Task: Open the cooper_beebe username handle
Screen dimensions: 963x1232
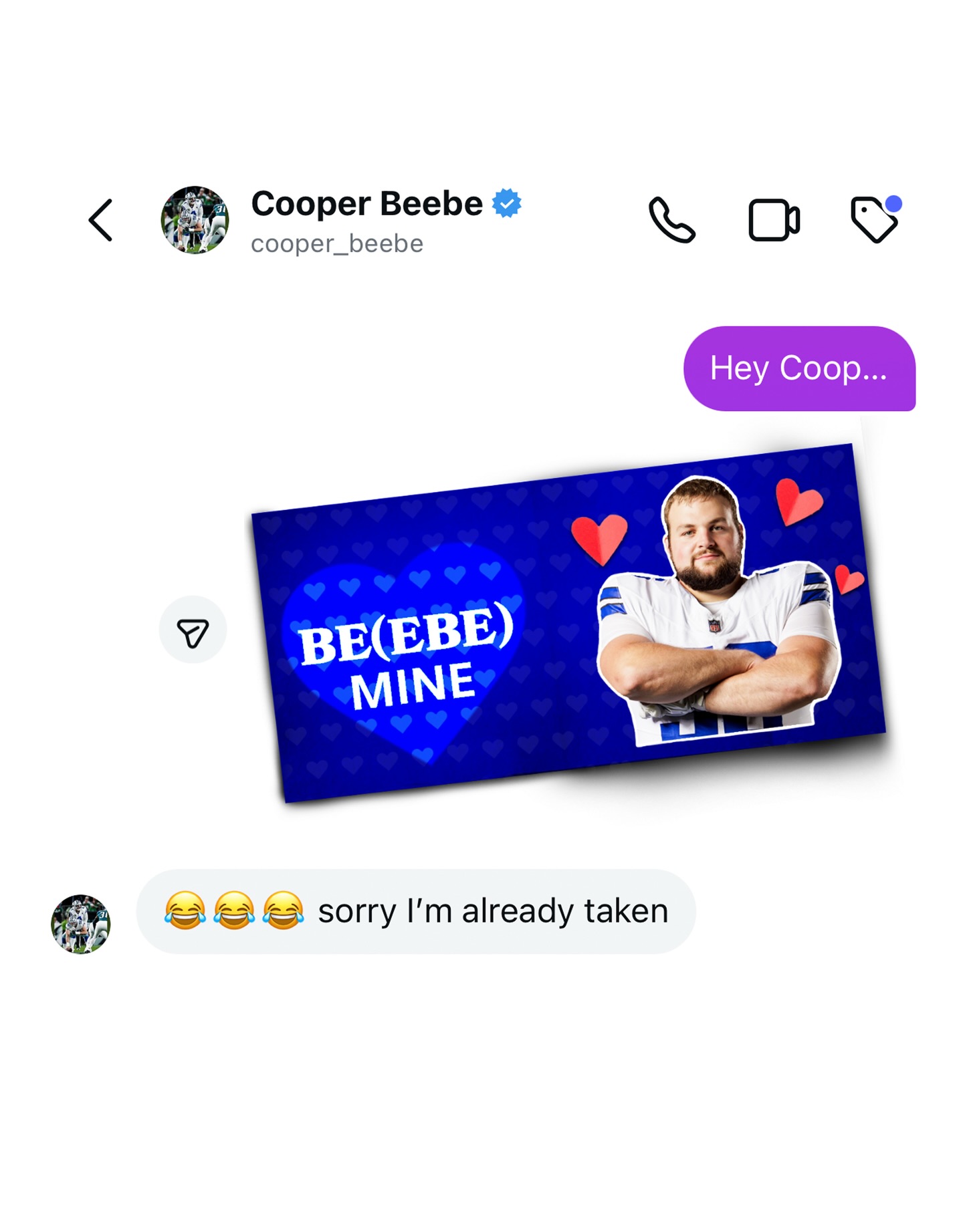Action: [x=337, y=244]
